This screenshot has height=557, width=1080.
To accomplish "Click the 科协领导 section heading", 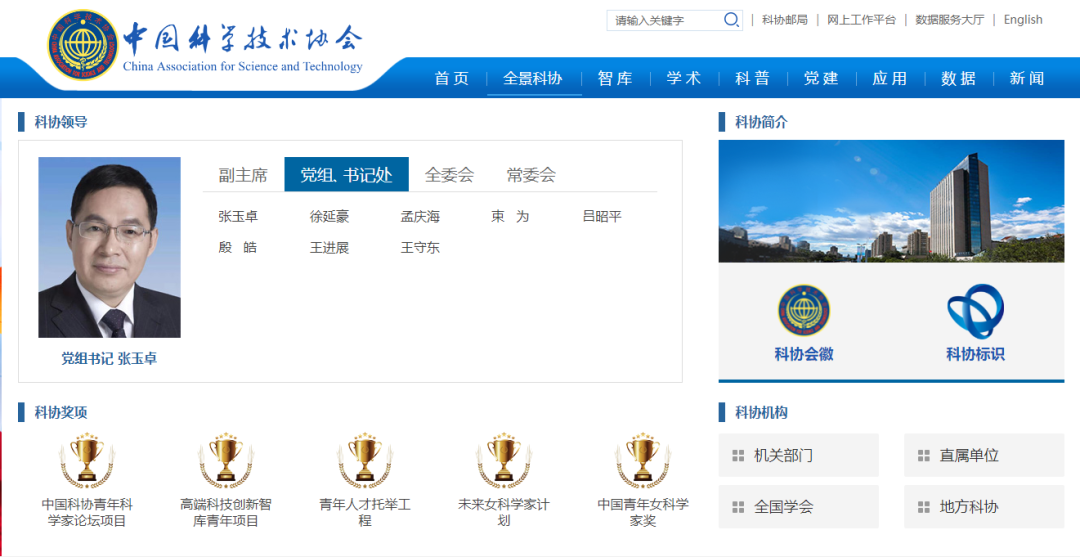I will [x=61, y=123].
